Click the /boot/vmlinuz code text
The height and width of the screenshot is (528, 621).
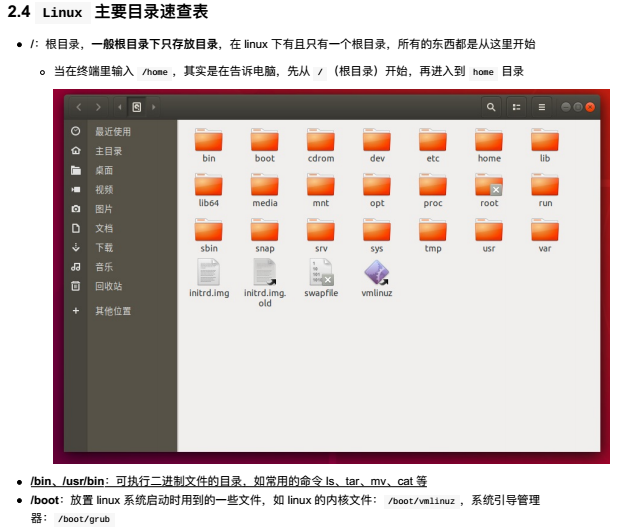[x=421, y=501]
